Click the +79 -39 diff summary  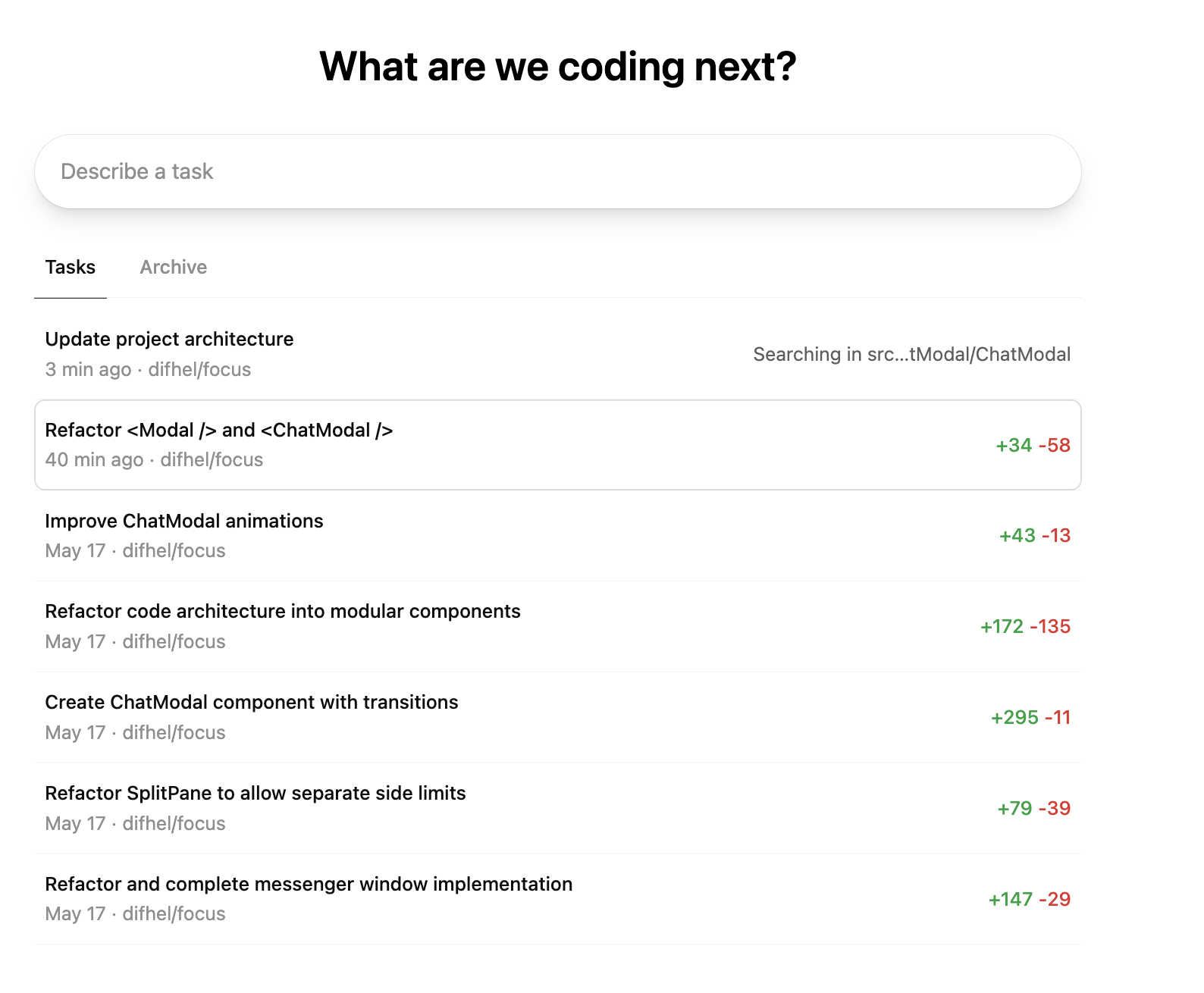[1034, 808]
